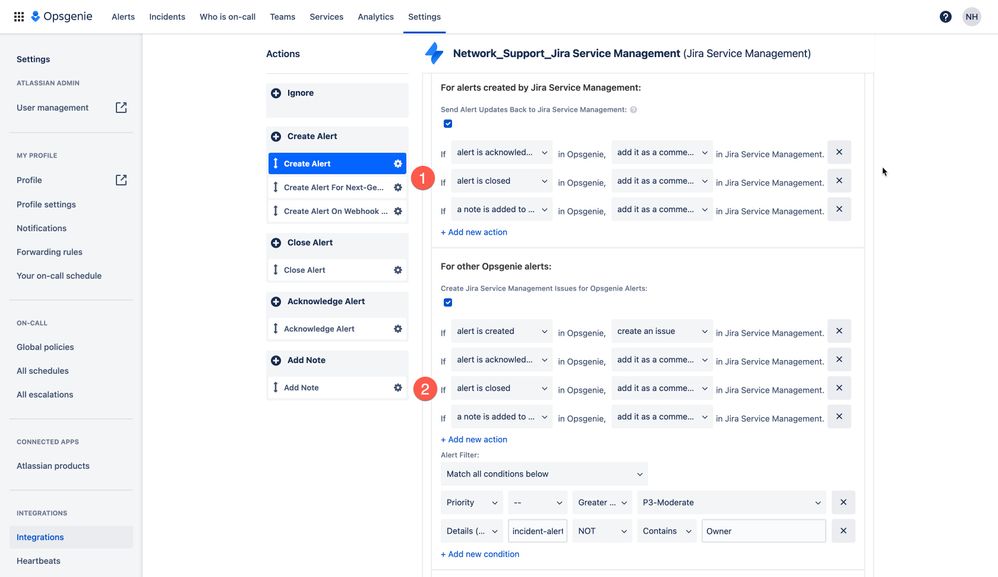Open the 'Greater ...' operator dropdown
This screenshot has height=577, width=998.
[x=602, y=503]
